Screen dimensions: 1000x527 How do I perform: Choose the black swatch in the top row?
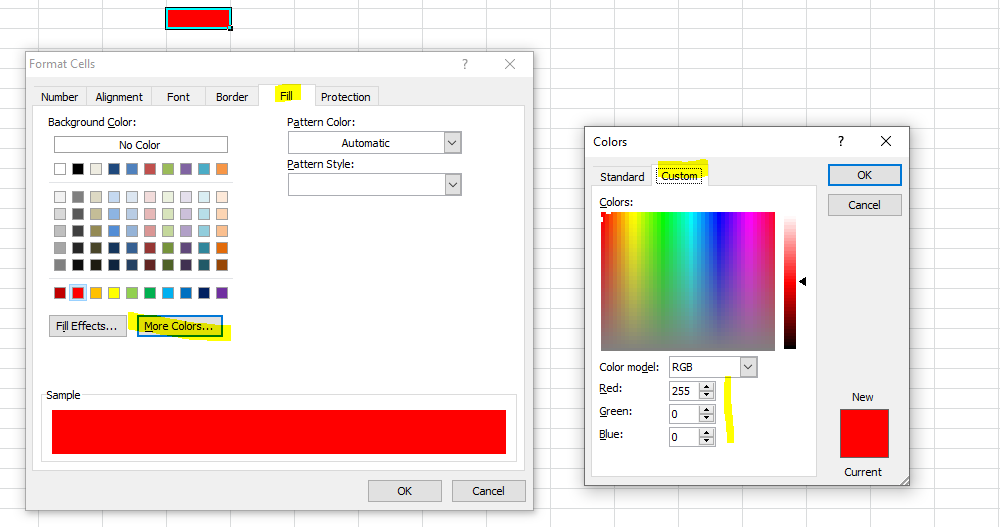coord(78,169)
